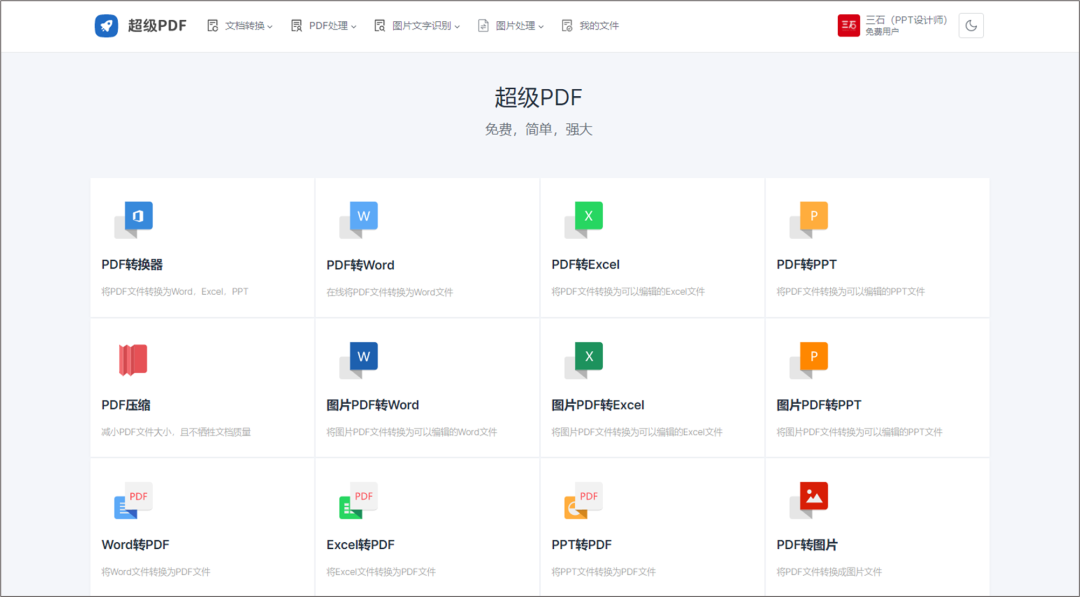Toggle dark mode with moon button
The height and width of the screenshot is (597, 1080).
coord(970,26)
